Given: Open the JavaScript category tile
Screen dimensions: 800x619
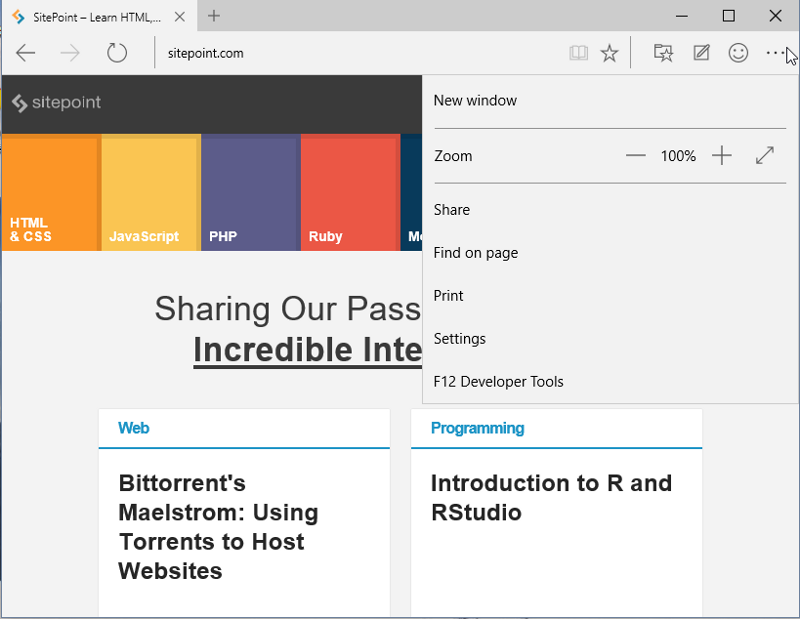Looking at the screenshot, I should (150, 192).
